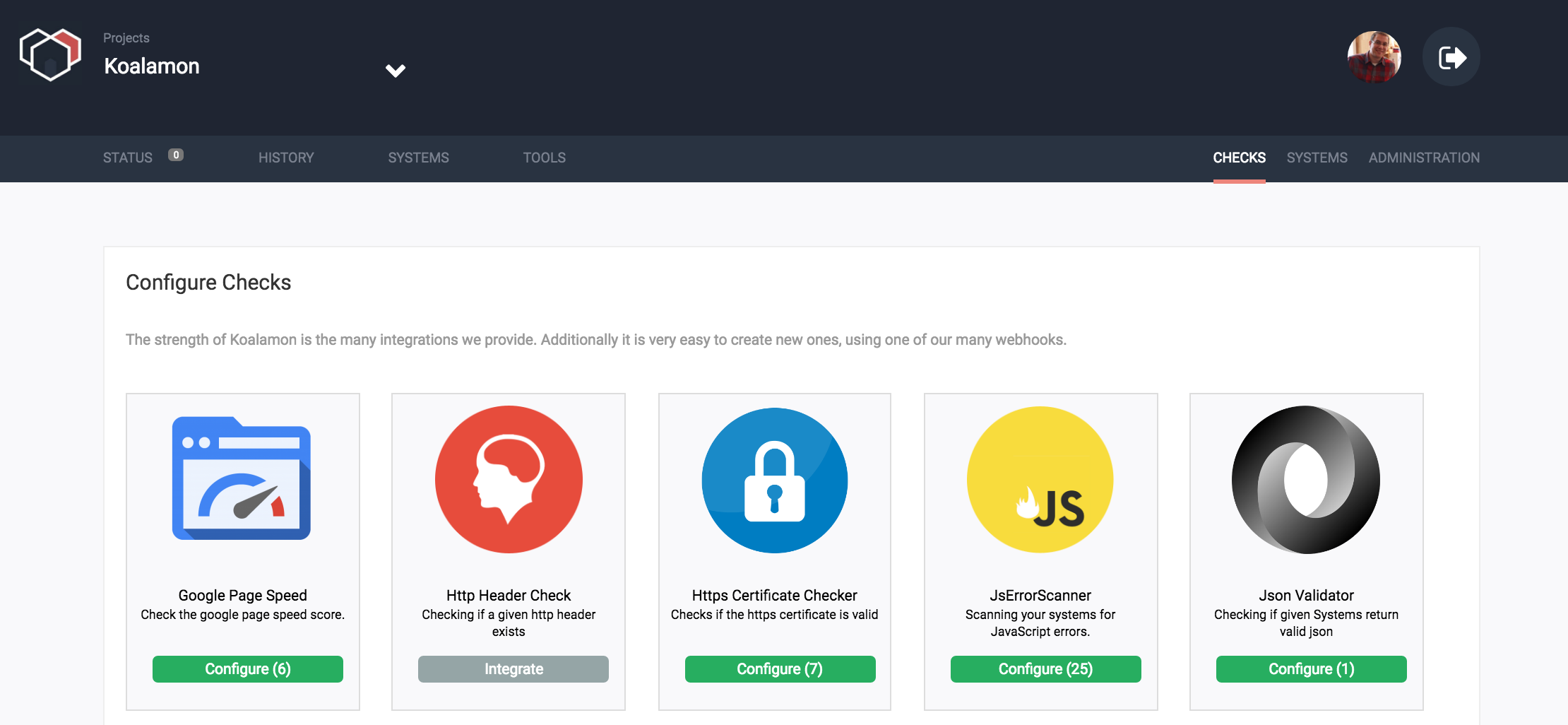Click Configure (25) for JsErrorScanner
This screenshot has width=1568, height=725.
coord(1046,669)
